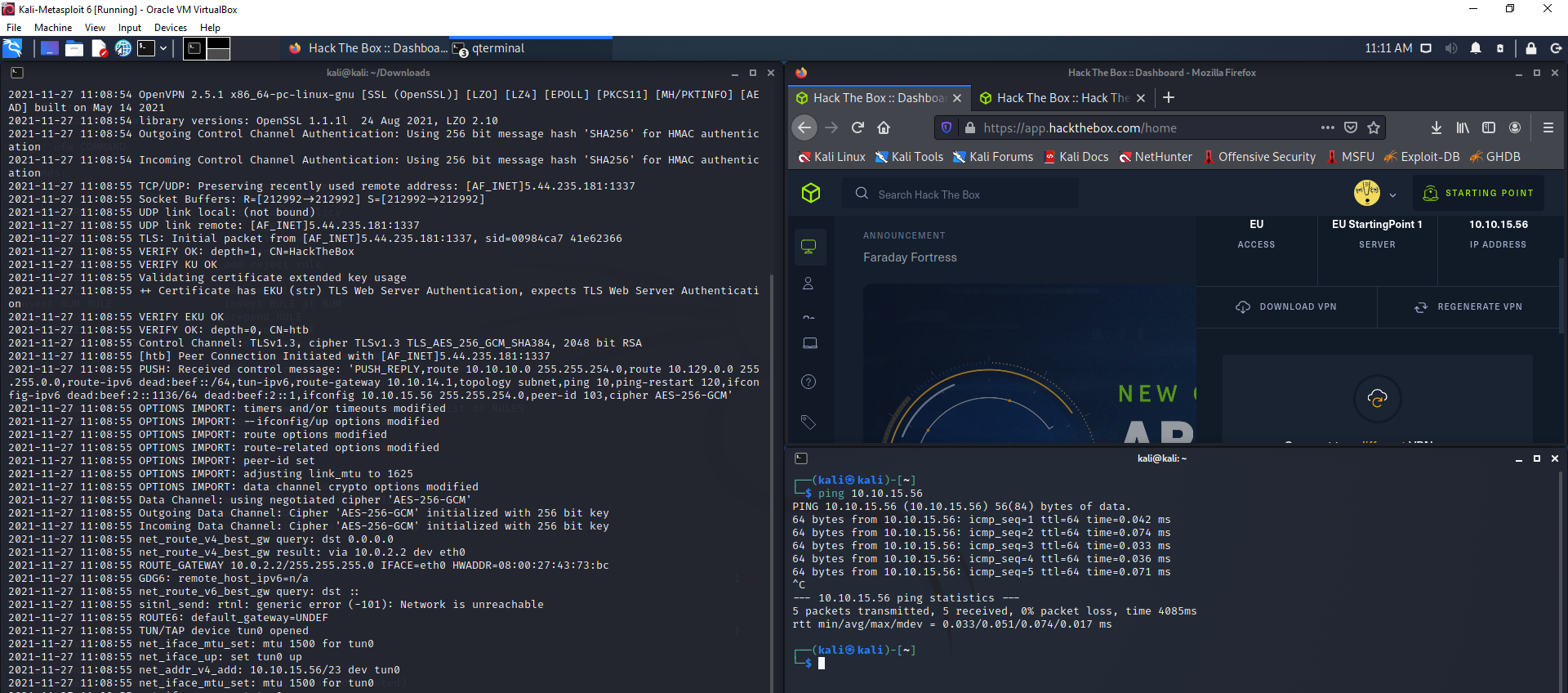Save page to Pocket icon
Image resolution: width=1568 pixels, height=693 pixels.
(1351, 127)
